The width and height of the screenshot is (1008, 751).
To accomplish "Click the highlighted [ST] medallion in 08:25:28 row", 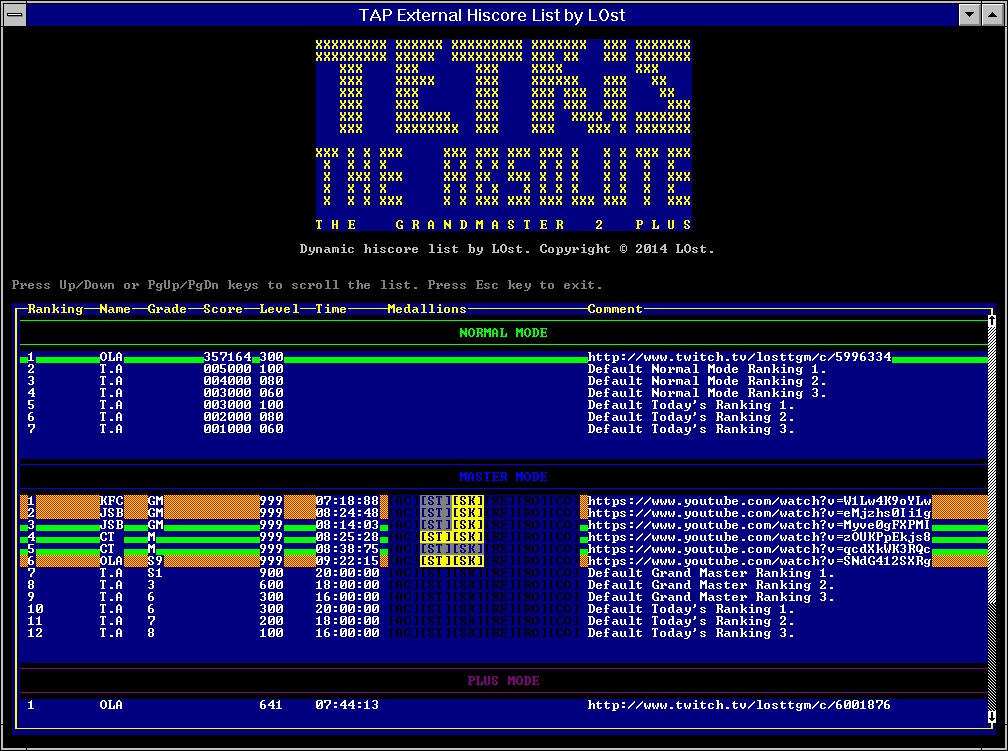I will tap(435, 537).
